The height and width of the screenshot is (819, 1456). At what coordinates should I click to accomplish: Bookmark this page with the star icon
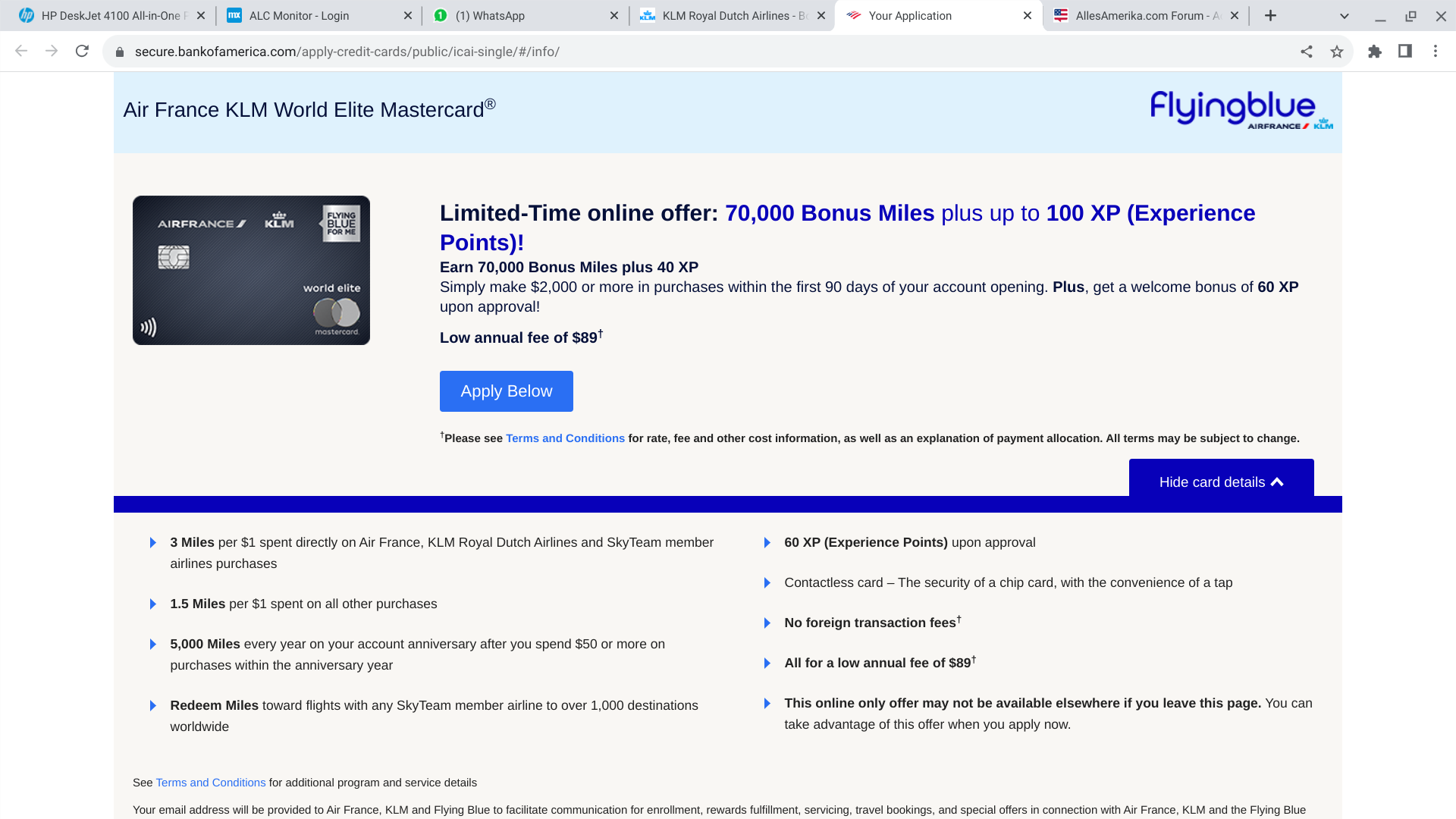click(1337, 52)
